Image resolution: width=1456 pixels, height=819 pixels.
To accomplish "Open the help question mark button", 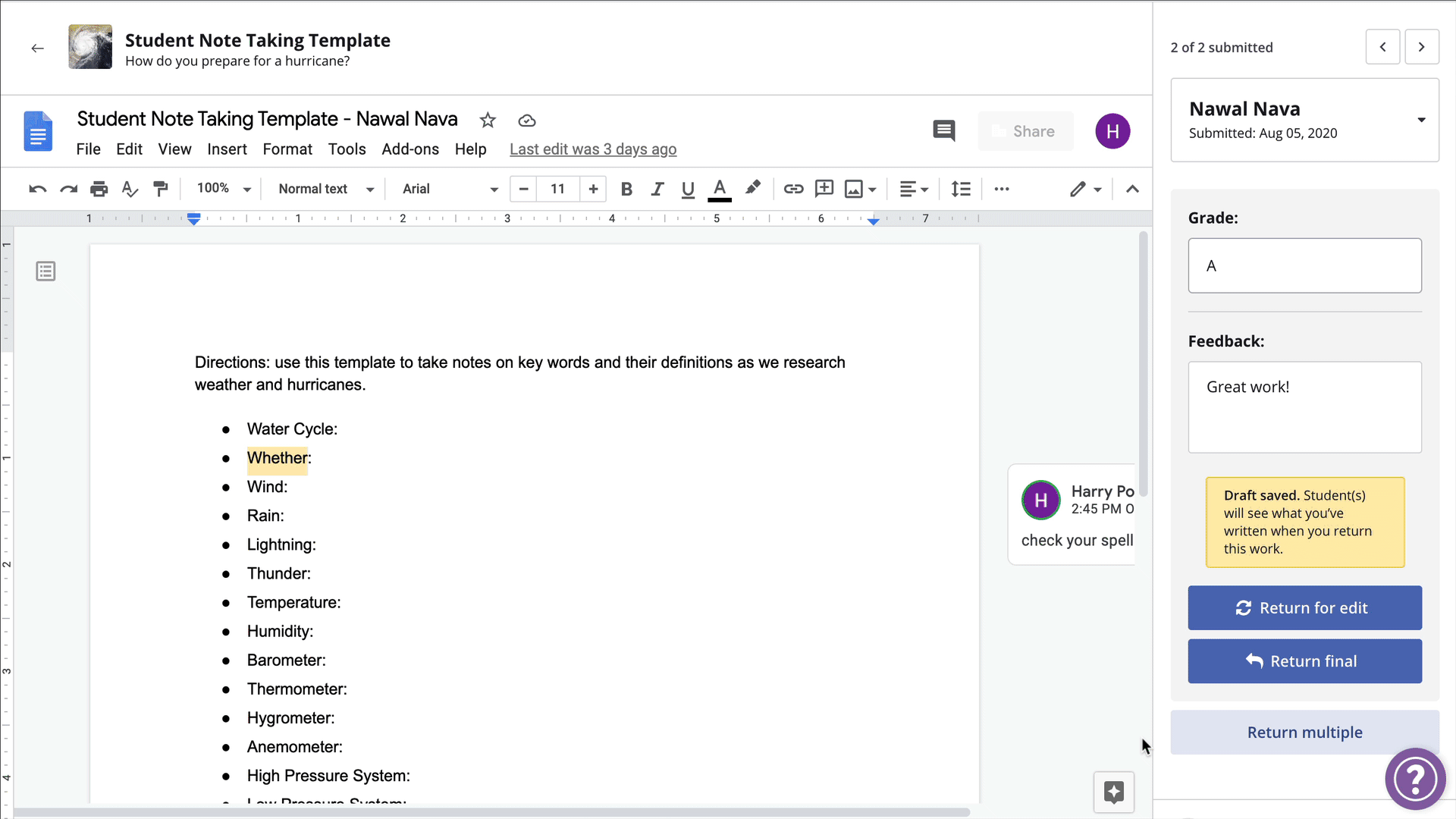I will 1415,779.
